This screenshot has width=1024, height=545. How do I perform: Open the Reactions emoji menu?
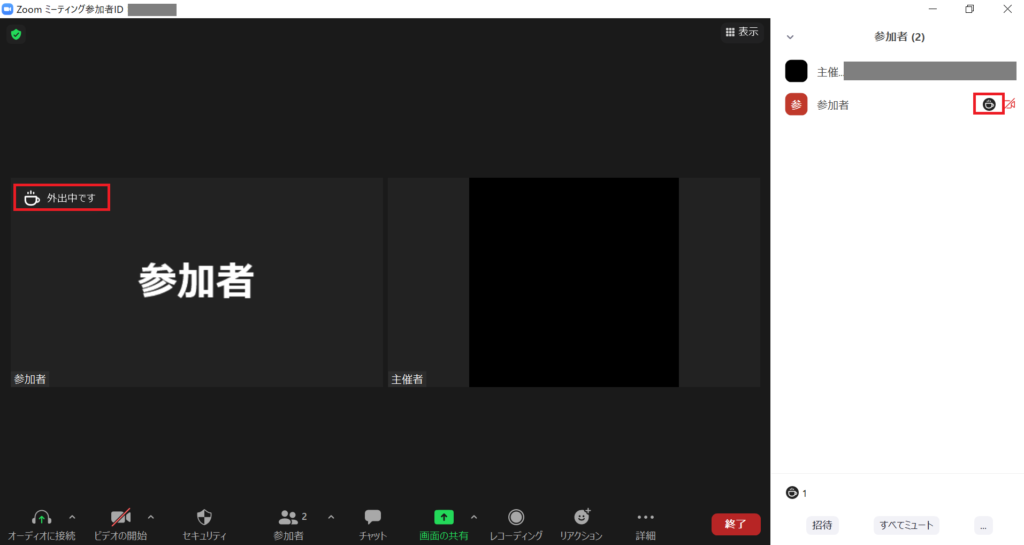pos(581,523)
